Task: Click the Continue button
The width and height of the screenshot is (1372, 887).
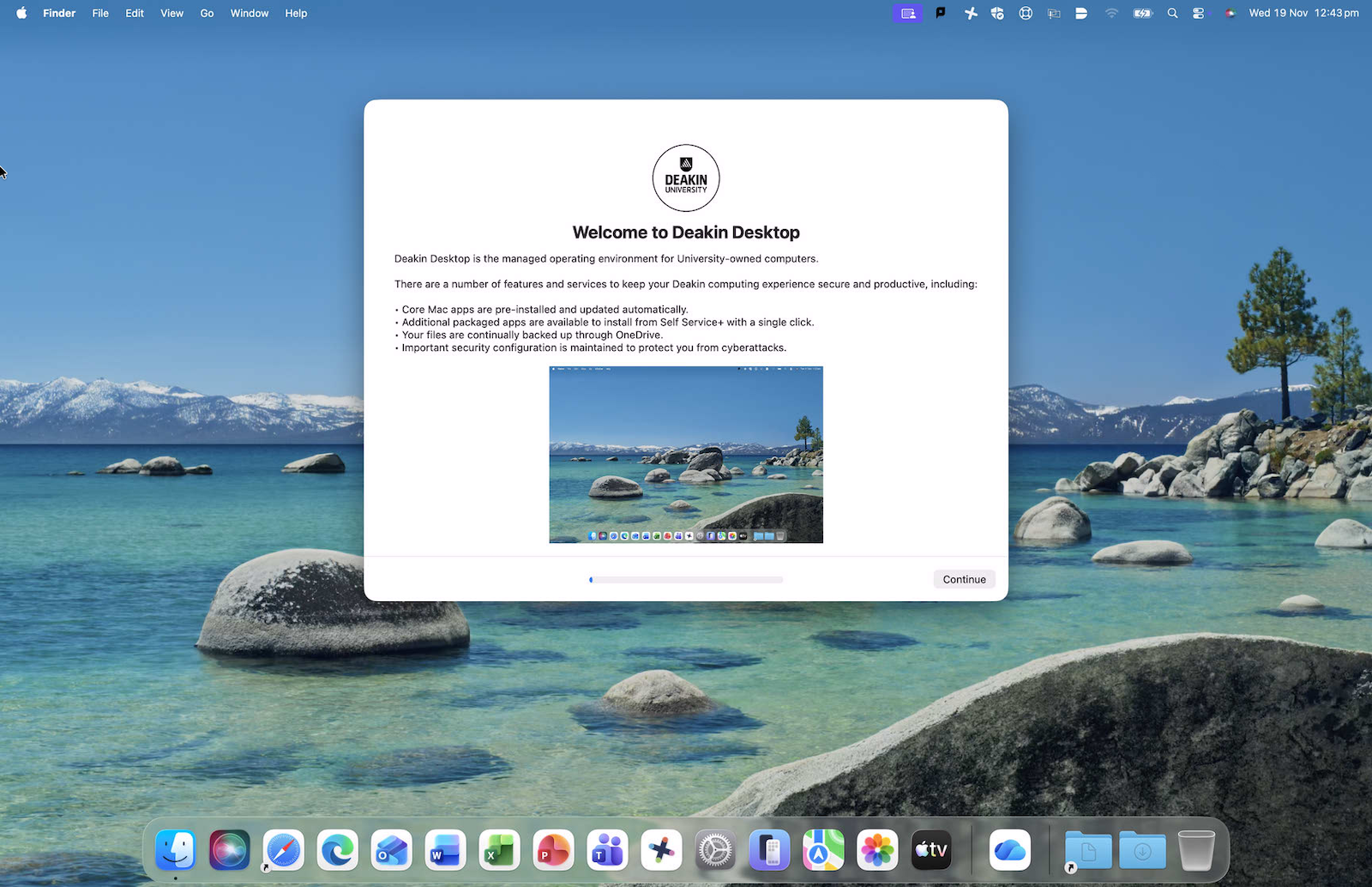Action: [964, 579]
